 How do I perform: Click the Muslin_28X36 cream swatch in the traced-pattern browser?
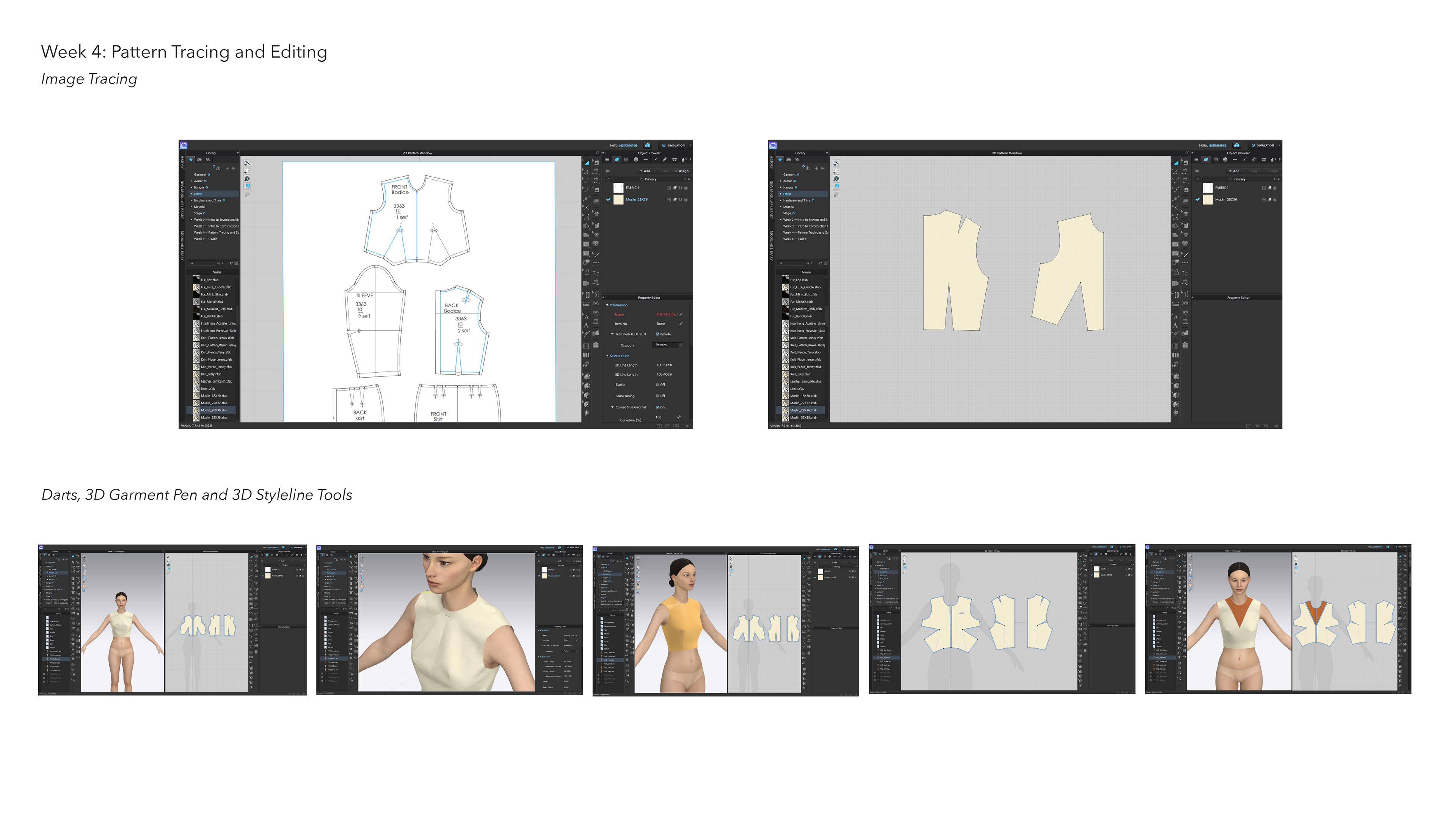[x=618, y=199]
